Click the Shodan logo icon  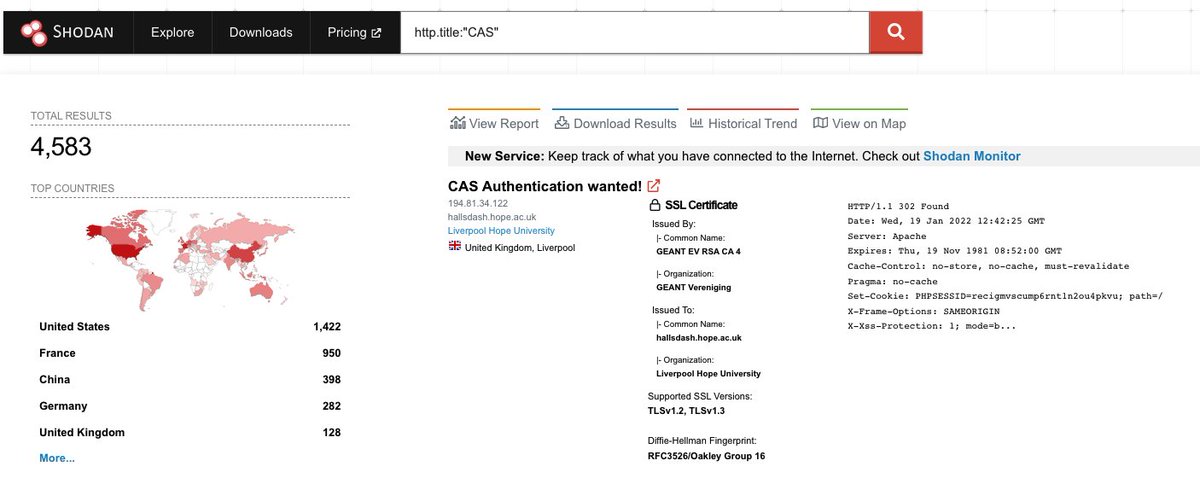click(x=35, y=32)
